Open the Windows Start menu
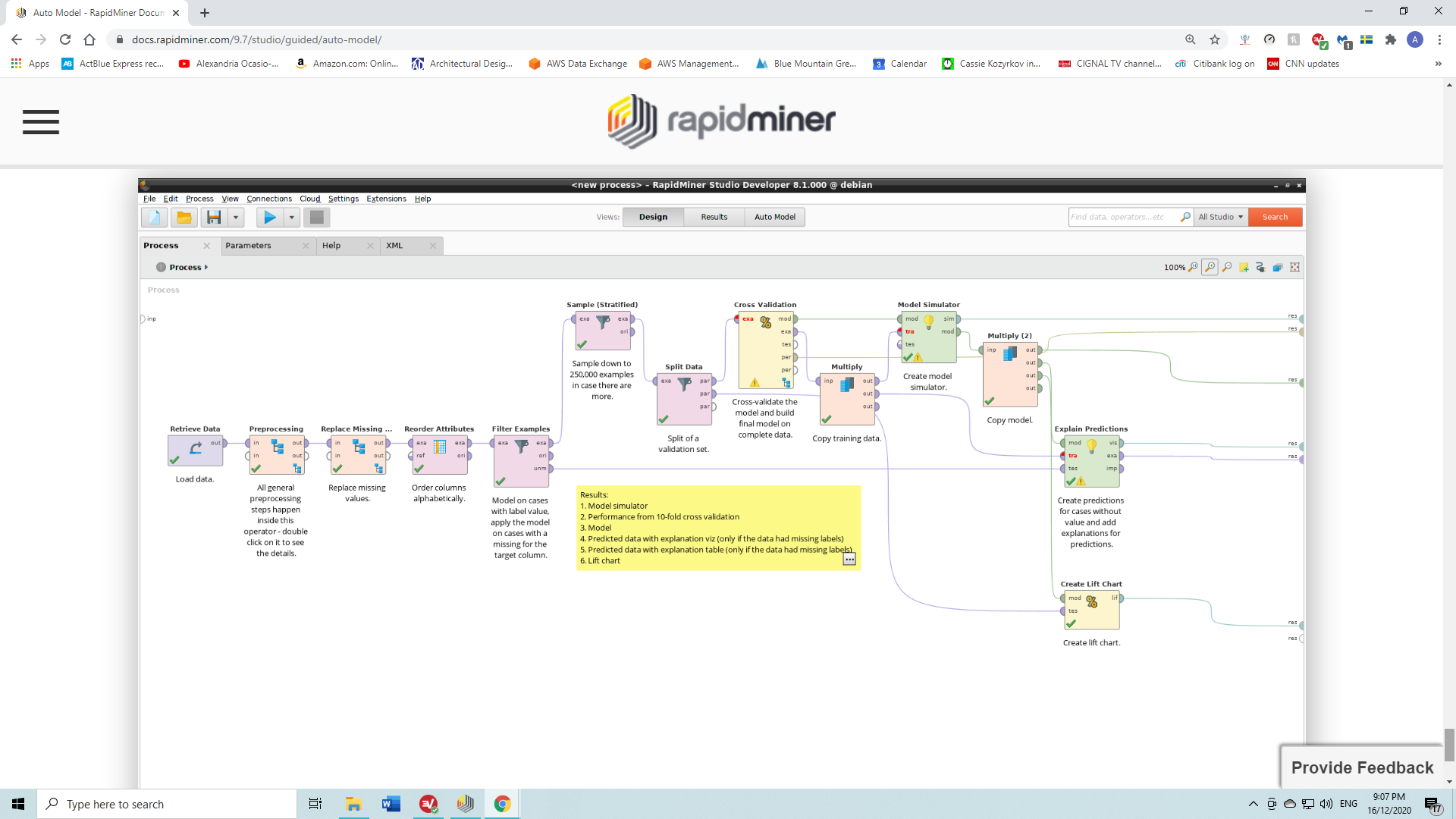Image resolution: width=1456 pixels, height=819 pixels. coord(18,804)
